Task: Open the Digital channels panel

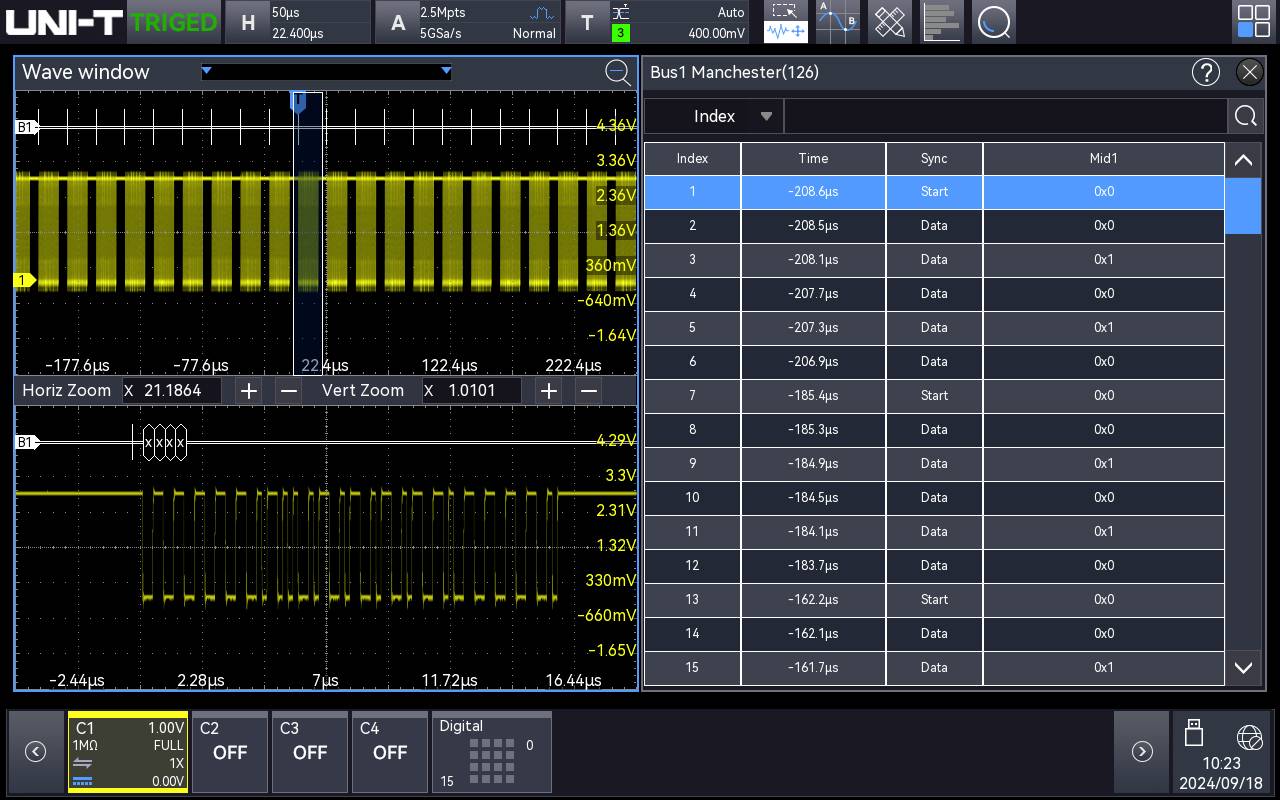Action: 491,752
